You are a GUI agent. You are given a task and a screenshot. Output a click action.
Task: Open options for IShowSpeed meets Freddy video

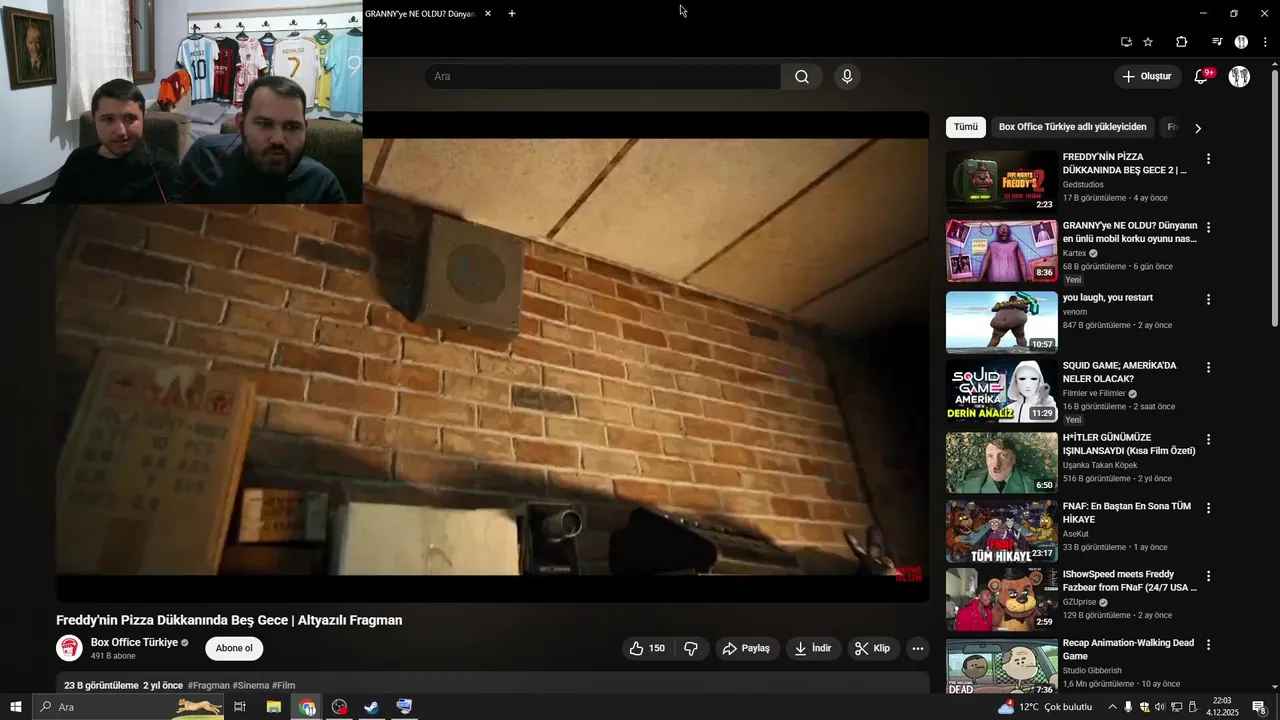pyautogui.click(x=1208, y=577)
